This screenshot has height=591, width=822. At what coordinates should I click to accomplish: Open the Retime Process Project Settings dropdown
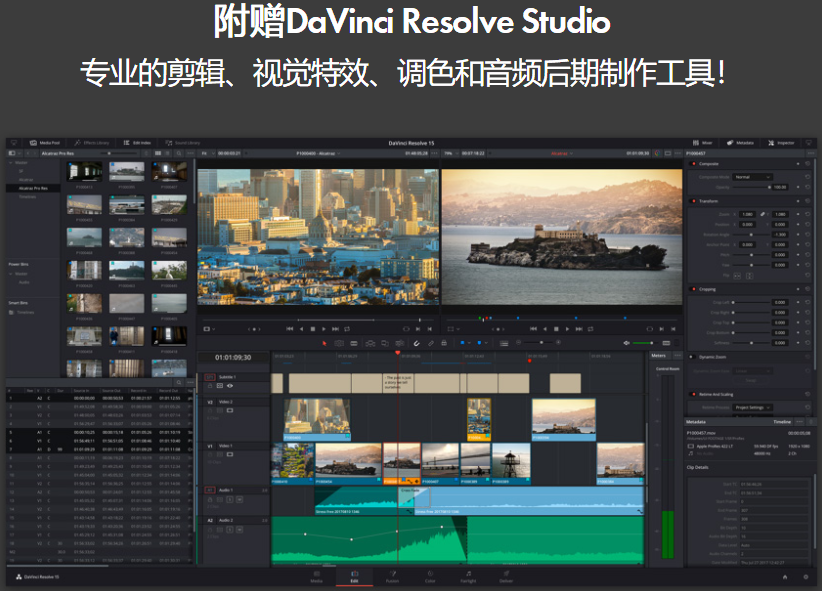(752, 407)
